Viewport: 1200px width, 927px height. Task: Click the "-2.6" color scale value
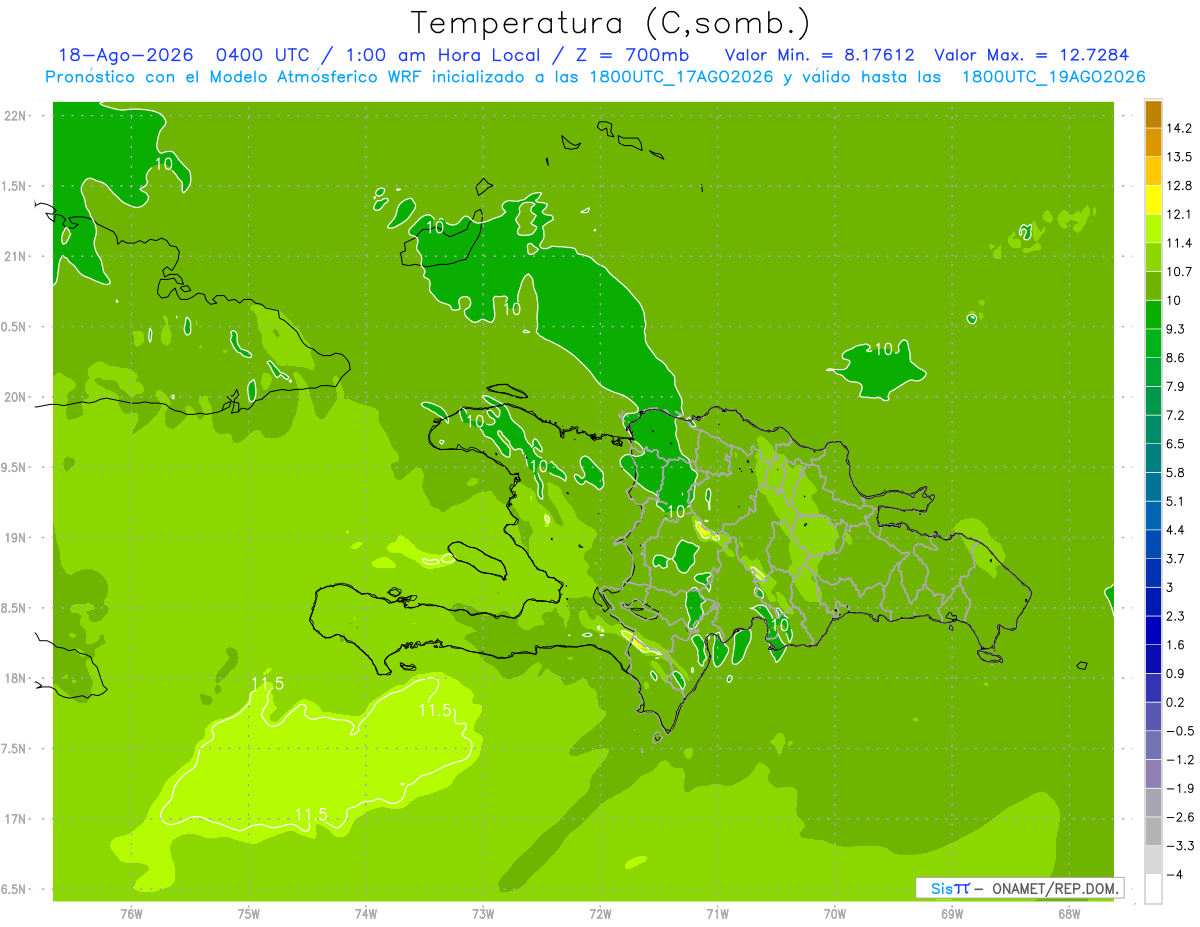[1180, 817]
